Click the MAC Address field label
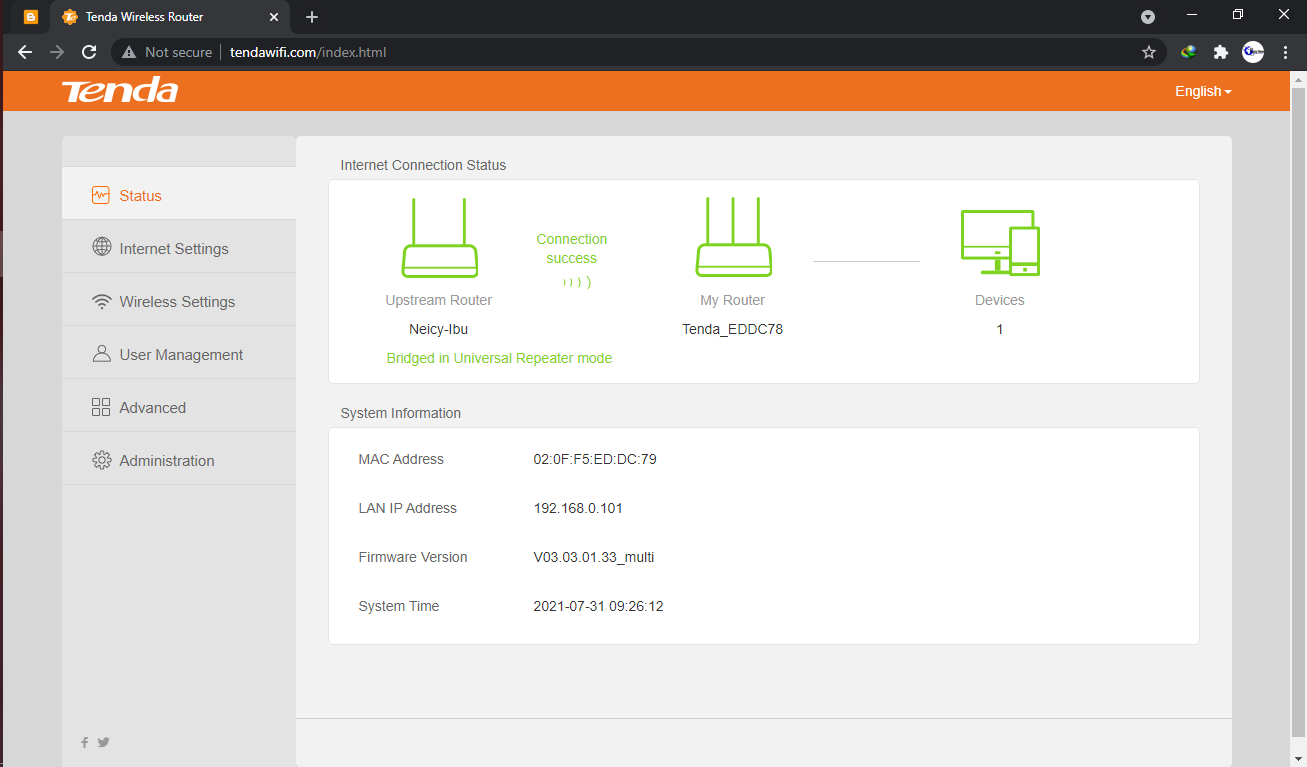1307x767 pixels. [x=401, y=460]
